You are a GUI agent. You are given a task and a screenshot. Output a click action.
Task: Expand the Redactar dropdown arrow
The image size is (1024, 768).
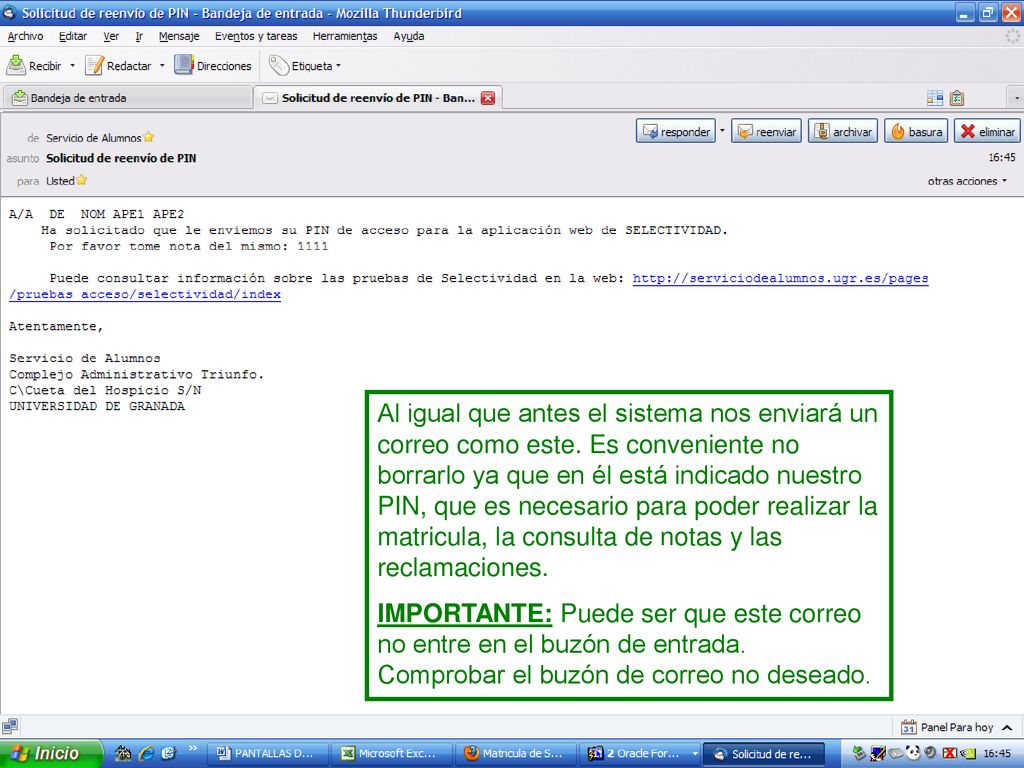(x=162, y=65)
